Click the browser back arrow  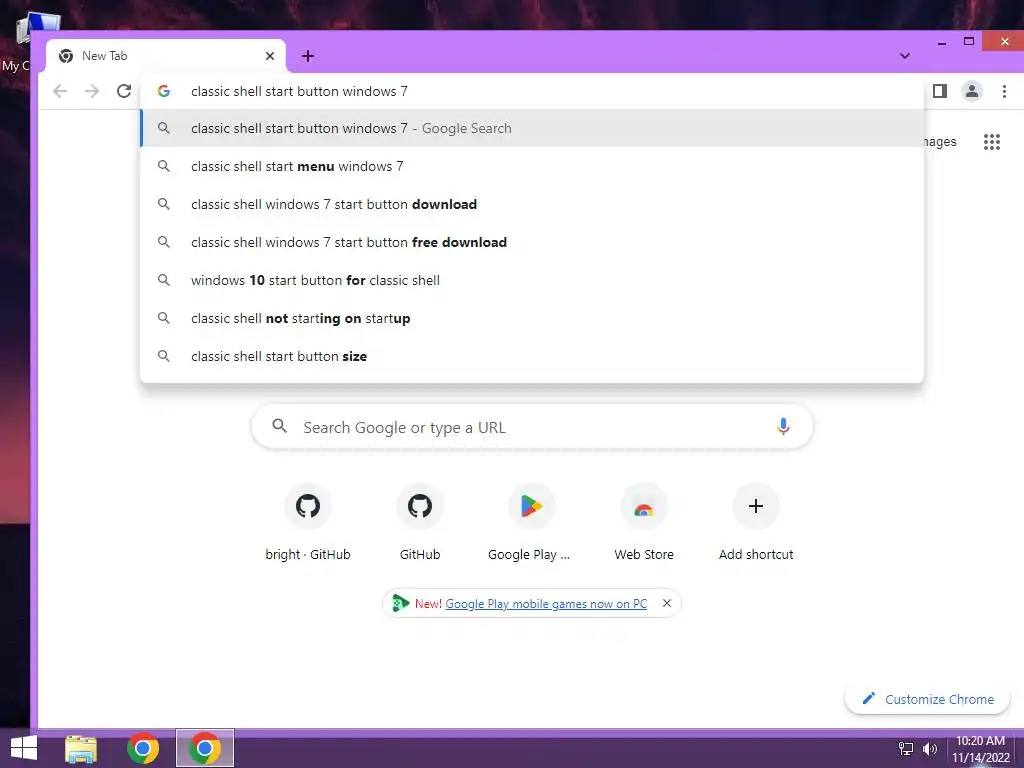click(60, 91)
